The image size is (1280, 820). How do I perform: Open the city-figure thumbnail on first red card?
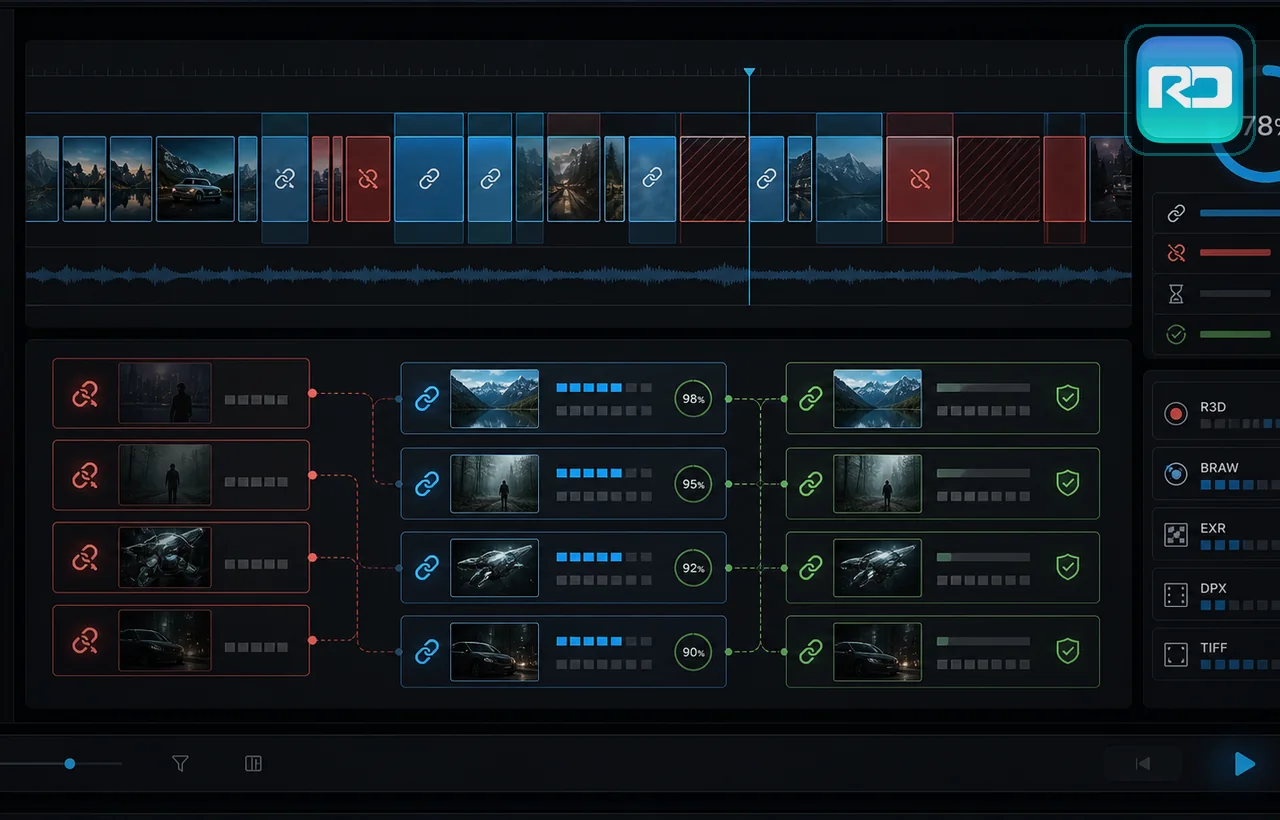[165, 394]
